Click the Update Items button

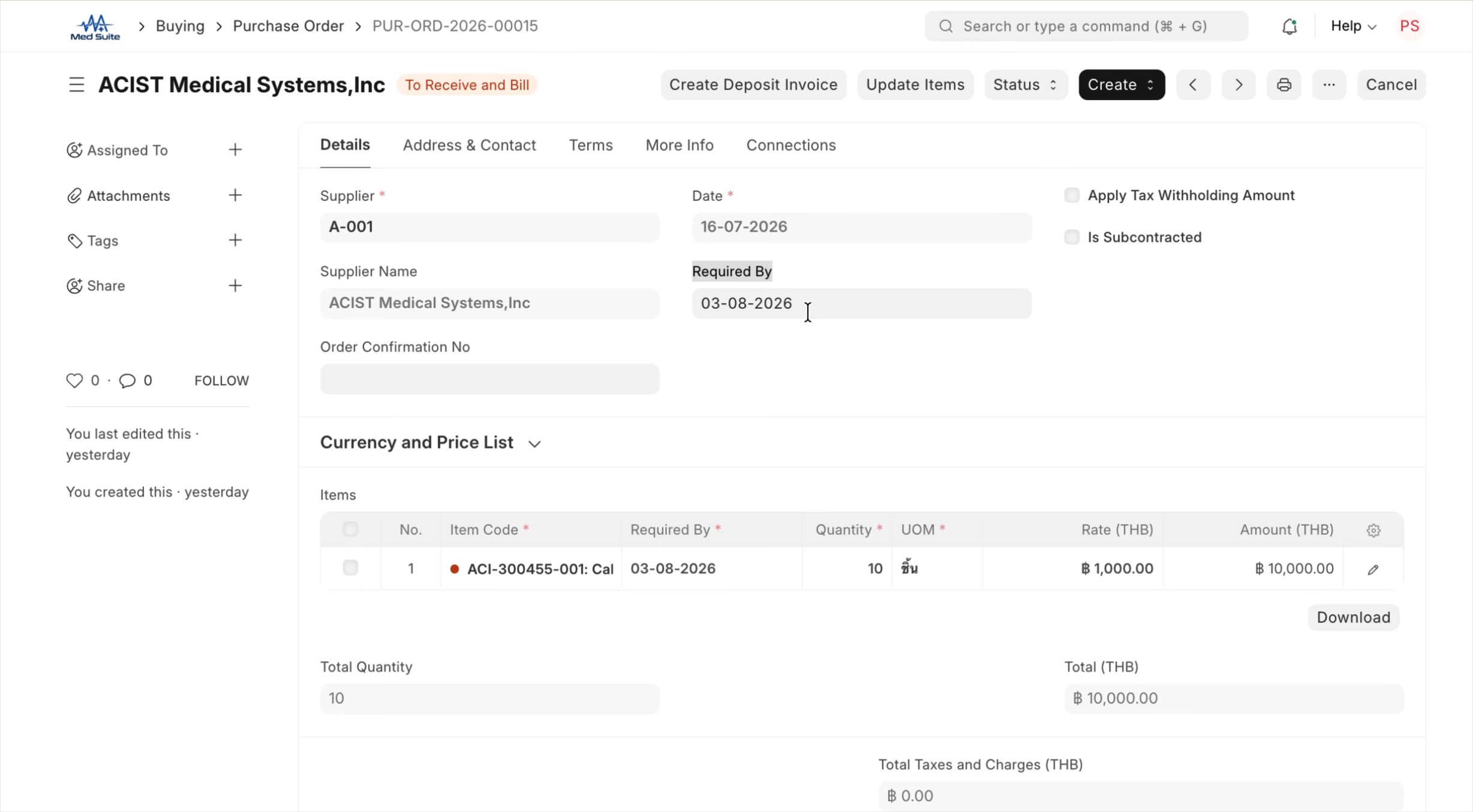(x=915, y=85)
